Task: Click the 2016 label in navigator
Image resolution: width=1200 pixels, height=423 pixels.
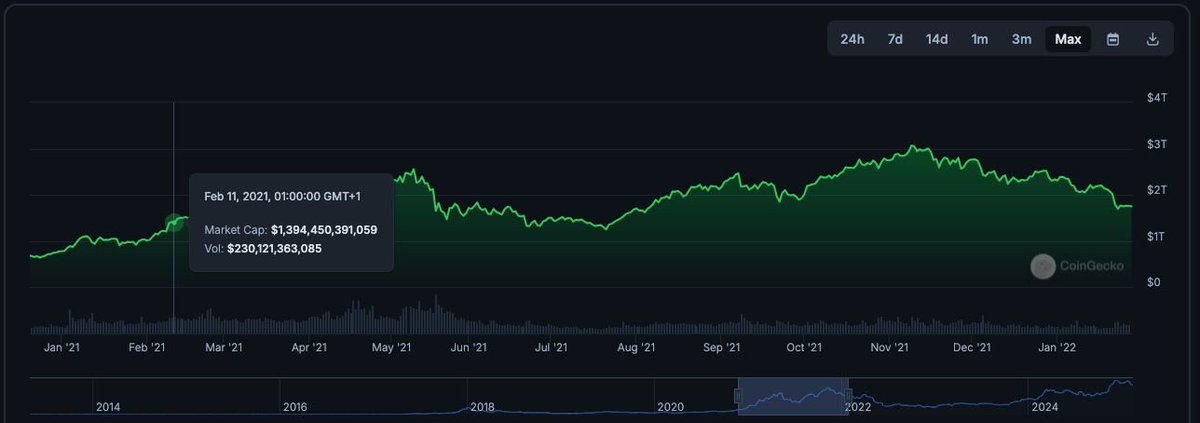Action: [295, 407]
